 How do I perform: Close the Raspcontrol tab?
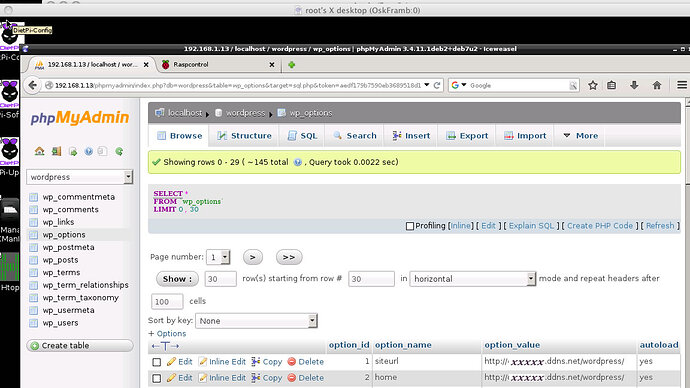point(272,65)
